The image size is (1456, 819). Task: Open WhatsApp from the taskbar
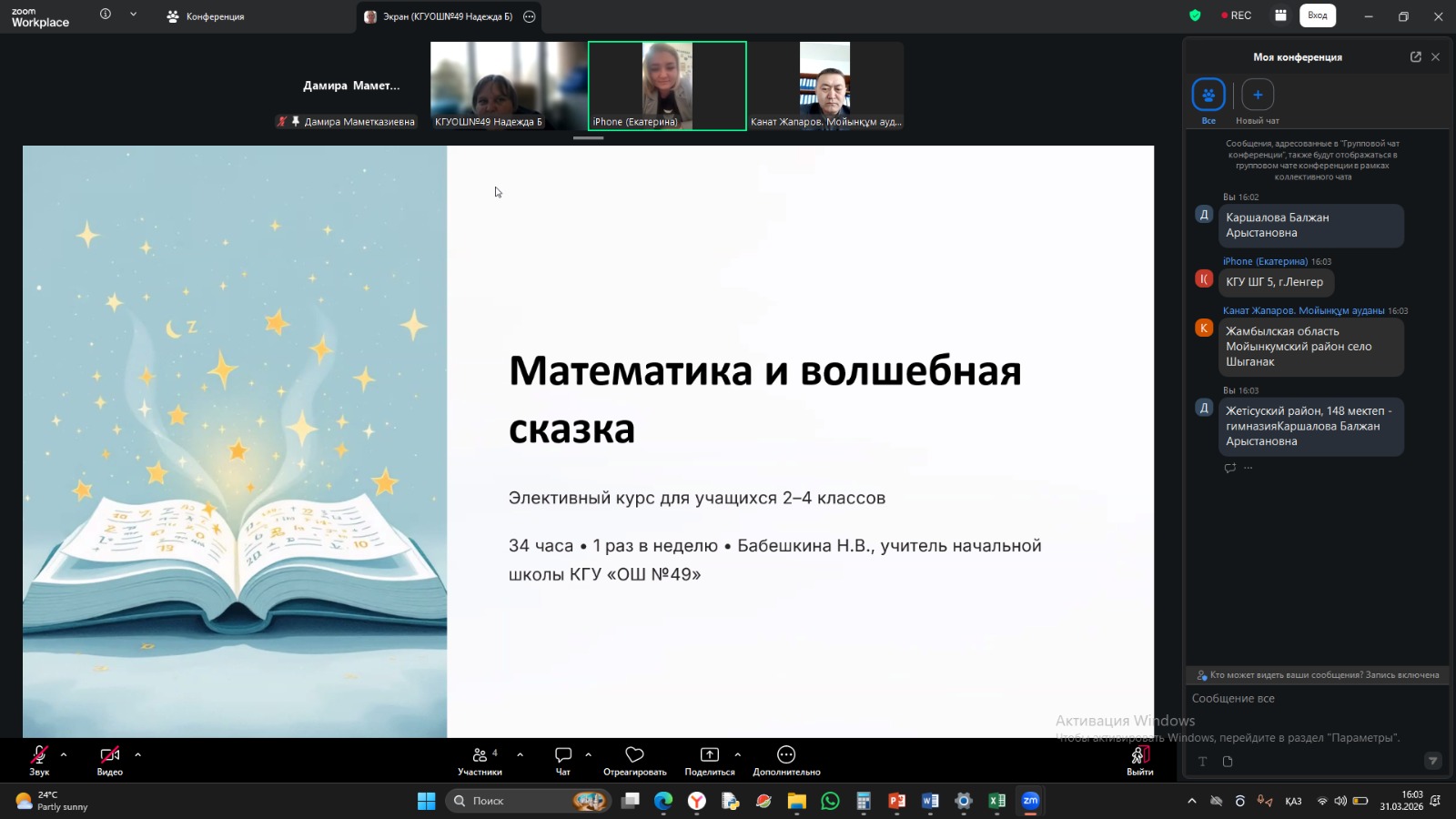pos(830,801)
